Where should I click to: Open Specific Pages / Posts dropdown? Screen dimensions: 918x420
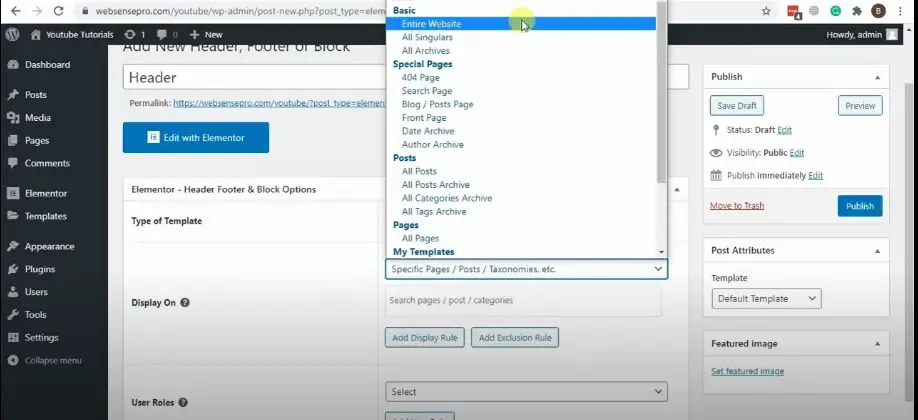coord(526,269)
